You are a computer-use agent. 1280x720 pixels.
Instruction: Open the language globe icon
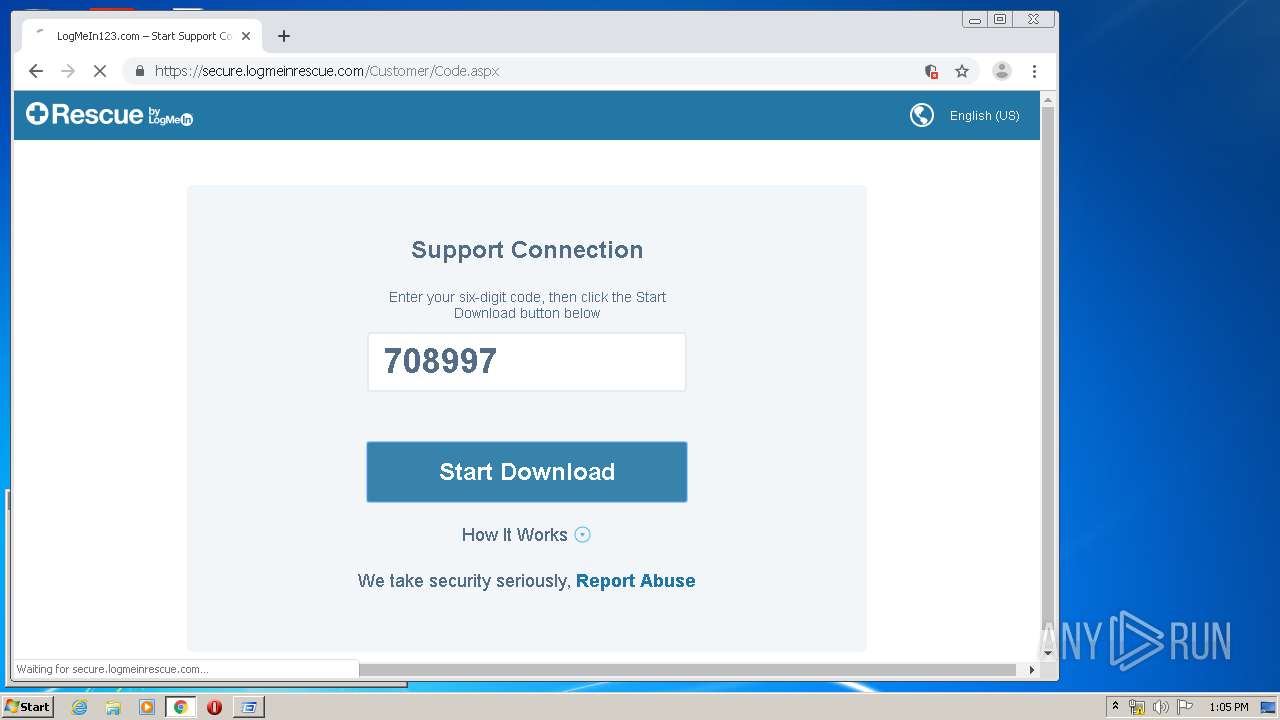(x=922, y=115)
